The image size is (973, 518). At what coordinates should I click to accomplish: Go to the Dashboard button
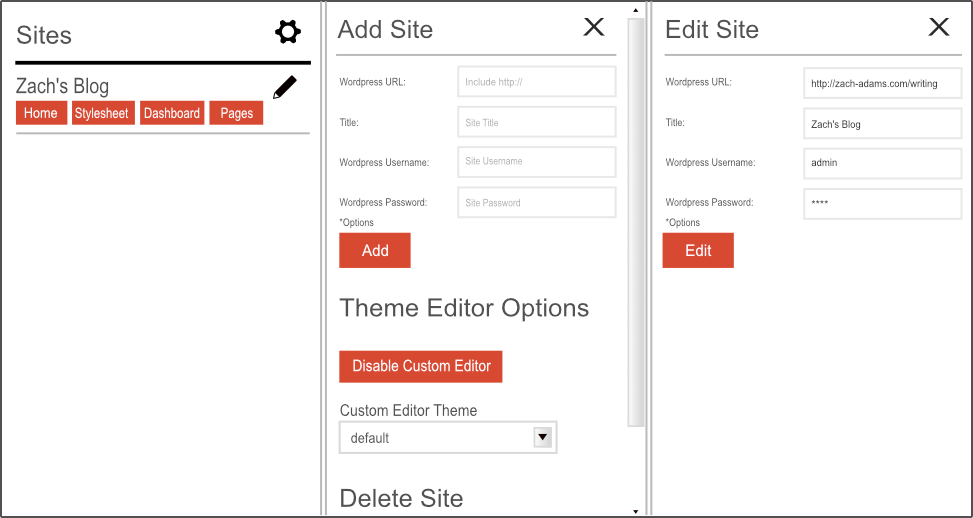coord(172,113)
